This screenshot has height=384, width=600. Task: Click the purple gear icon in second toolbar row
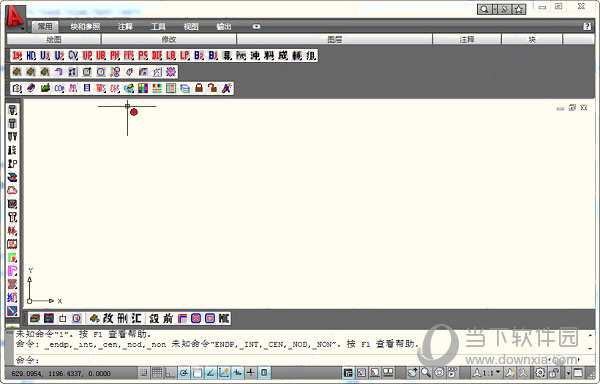tap(171, 72)
